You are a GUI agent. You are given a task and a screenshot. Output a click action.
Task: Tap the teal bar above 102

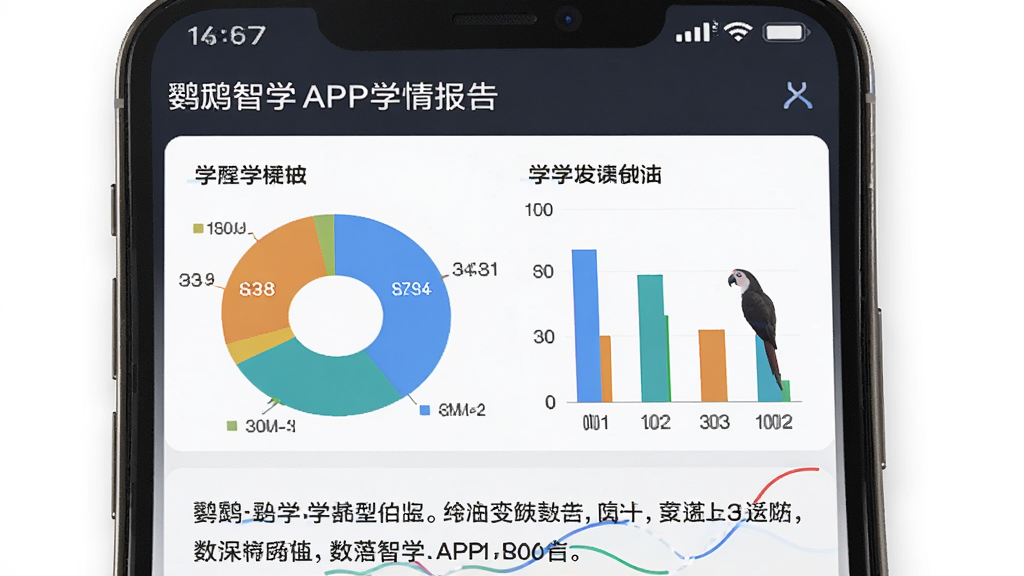coord(651,338)
